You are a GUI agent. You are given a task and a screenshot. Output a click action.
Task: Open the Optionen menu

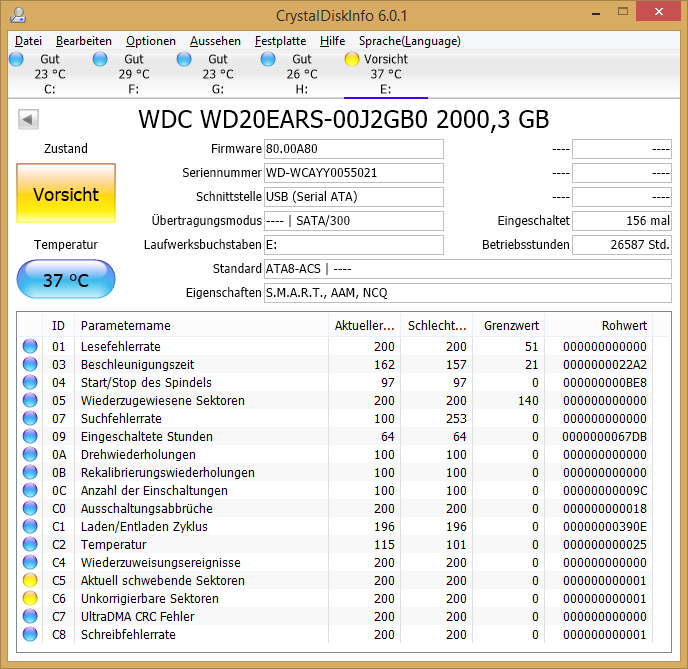(151, 41)
